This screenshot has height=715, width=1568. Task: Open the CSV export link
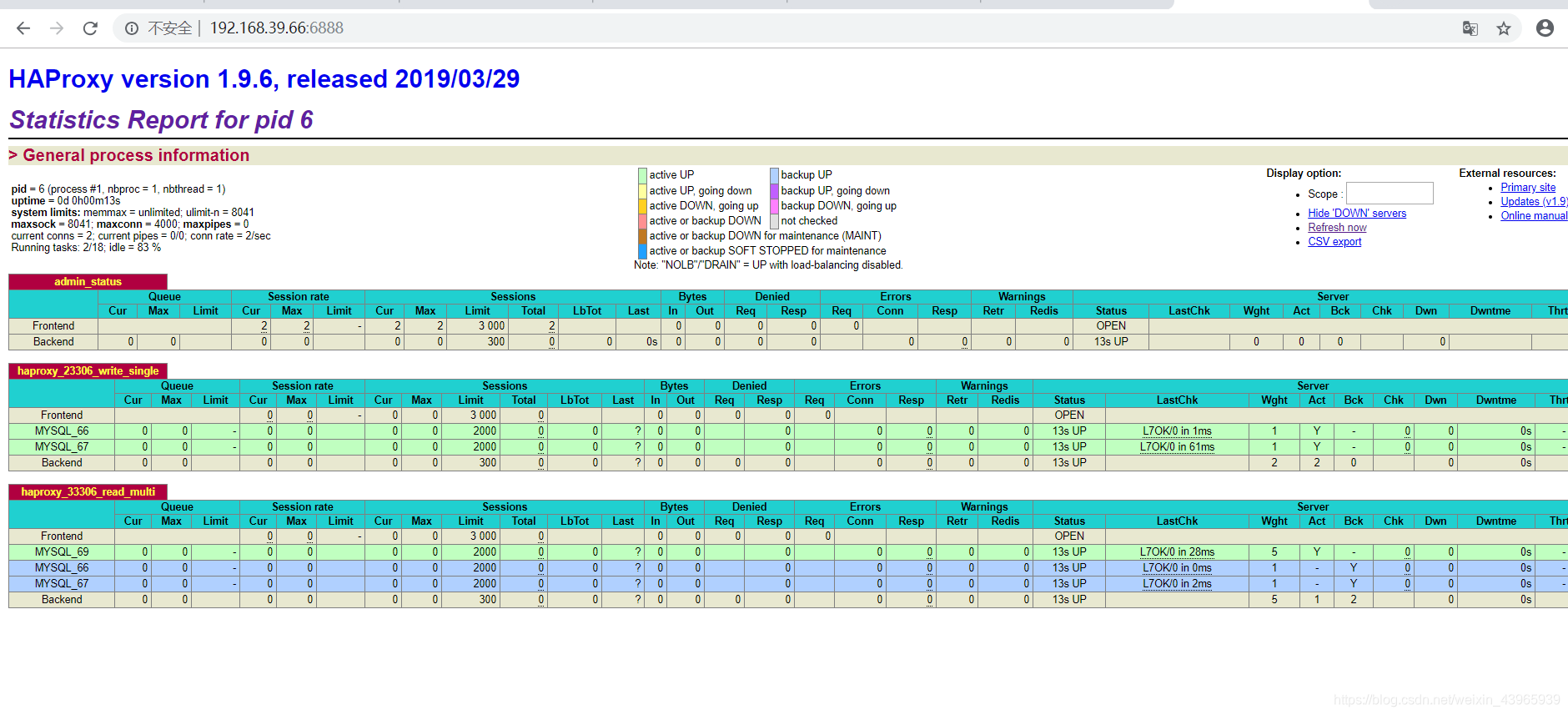coord(1334,242)
